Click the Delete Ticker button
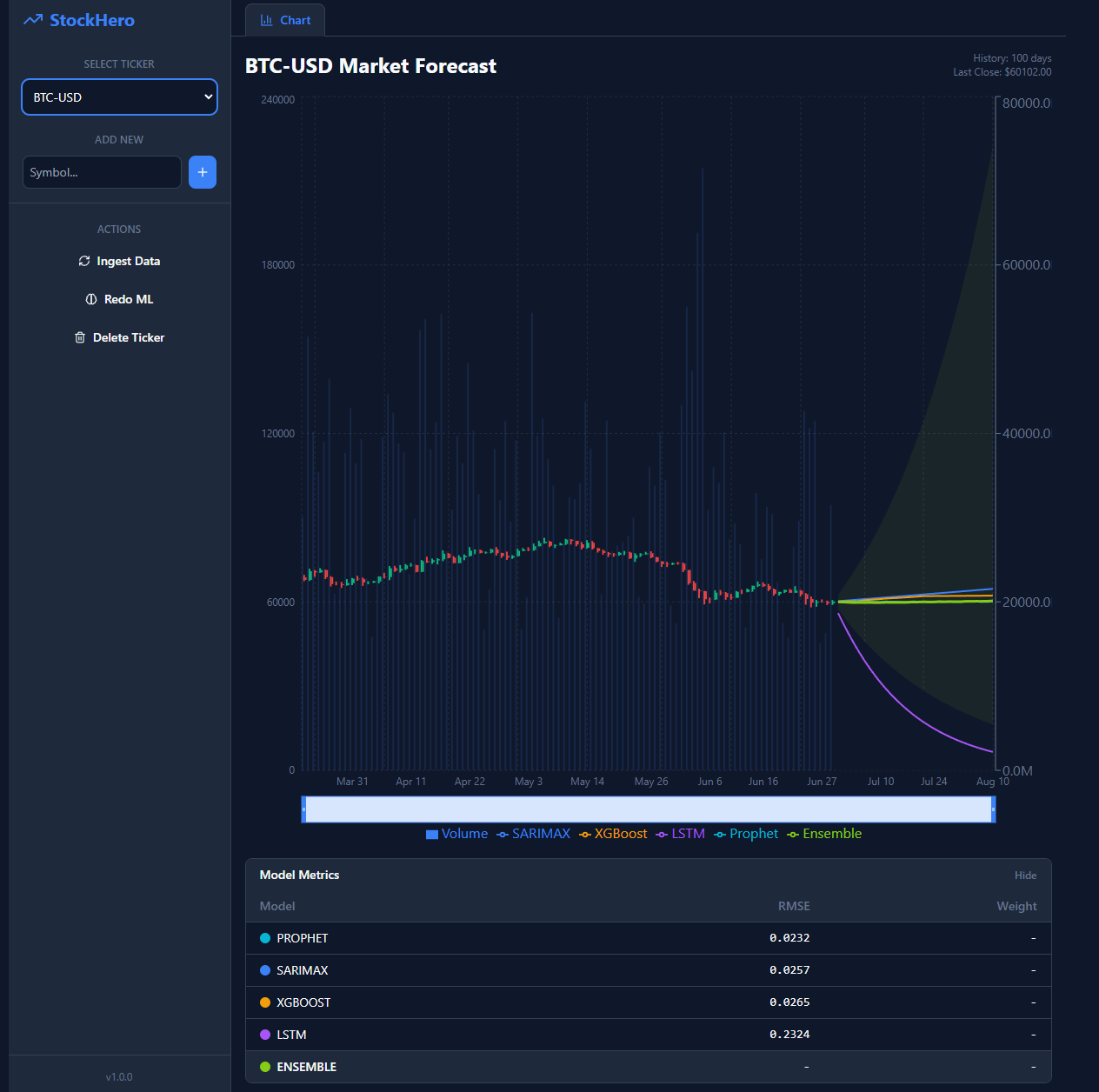Viewport: 1099px width, 1092px height. tap(119, 337)
